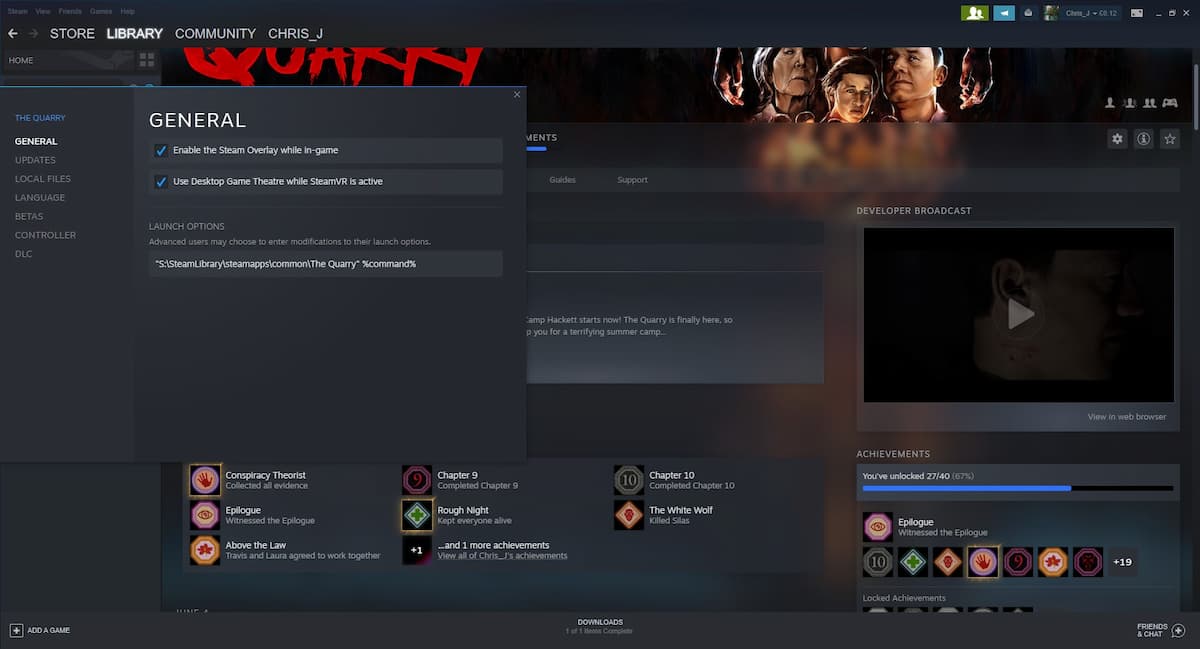Open the green friends list icon

(974, 13)
